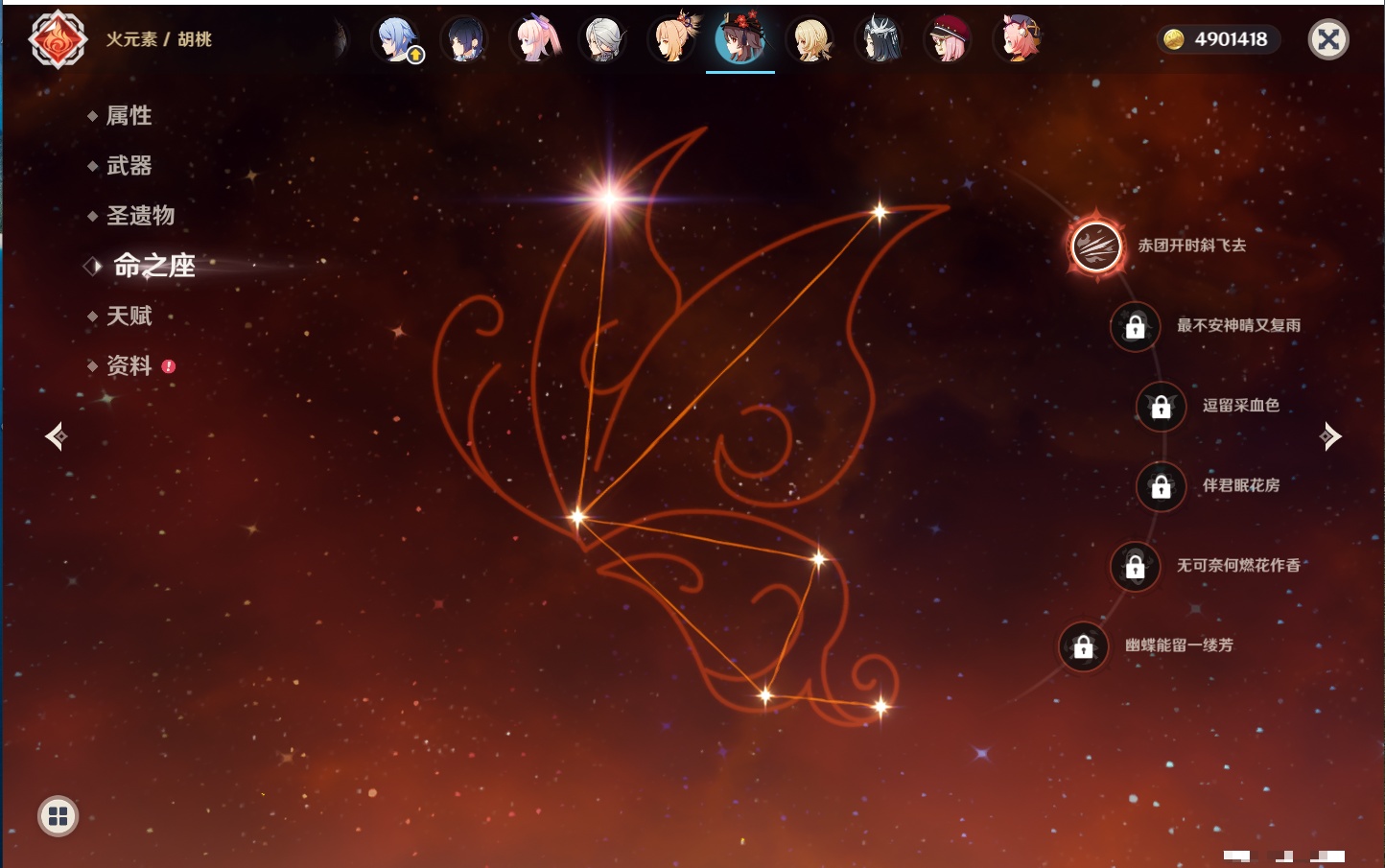This screenshot has width=1385, height=868.
Task: Click the locked constellation 幽蝶能留一缕芳 icon
Action: [1083, 646]
